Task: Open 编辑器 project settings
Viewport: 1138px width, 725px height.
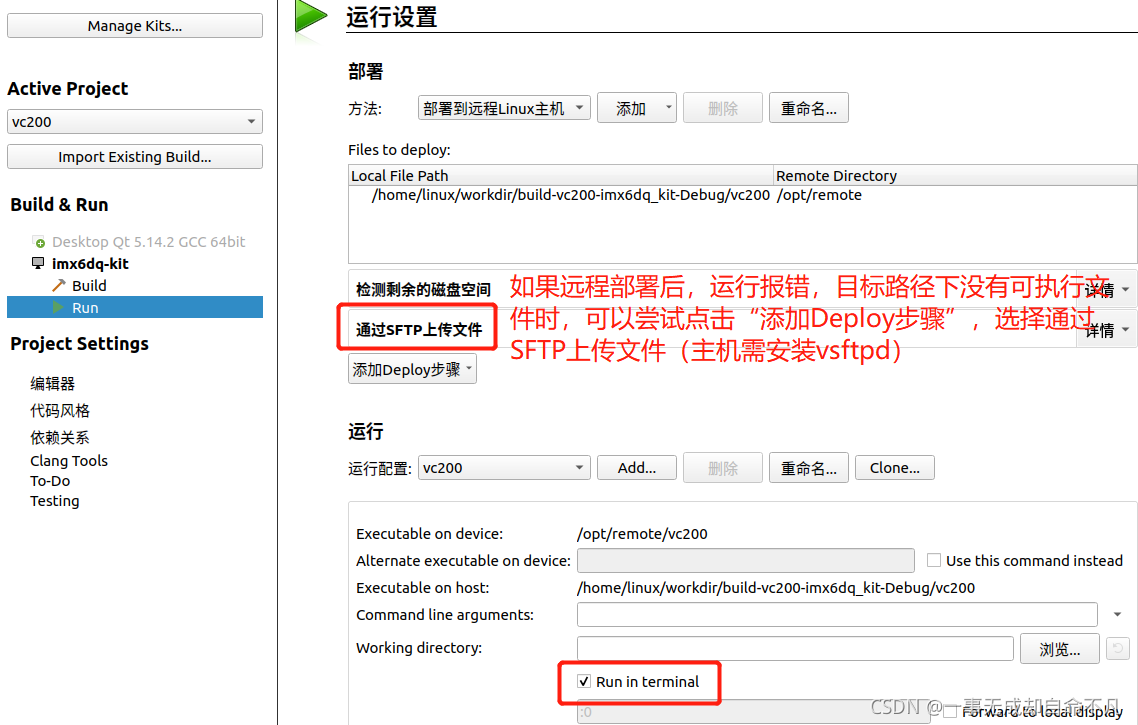Action: 52,383
